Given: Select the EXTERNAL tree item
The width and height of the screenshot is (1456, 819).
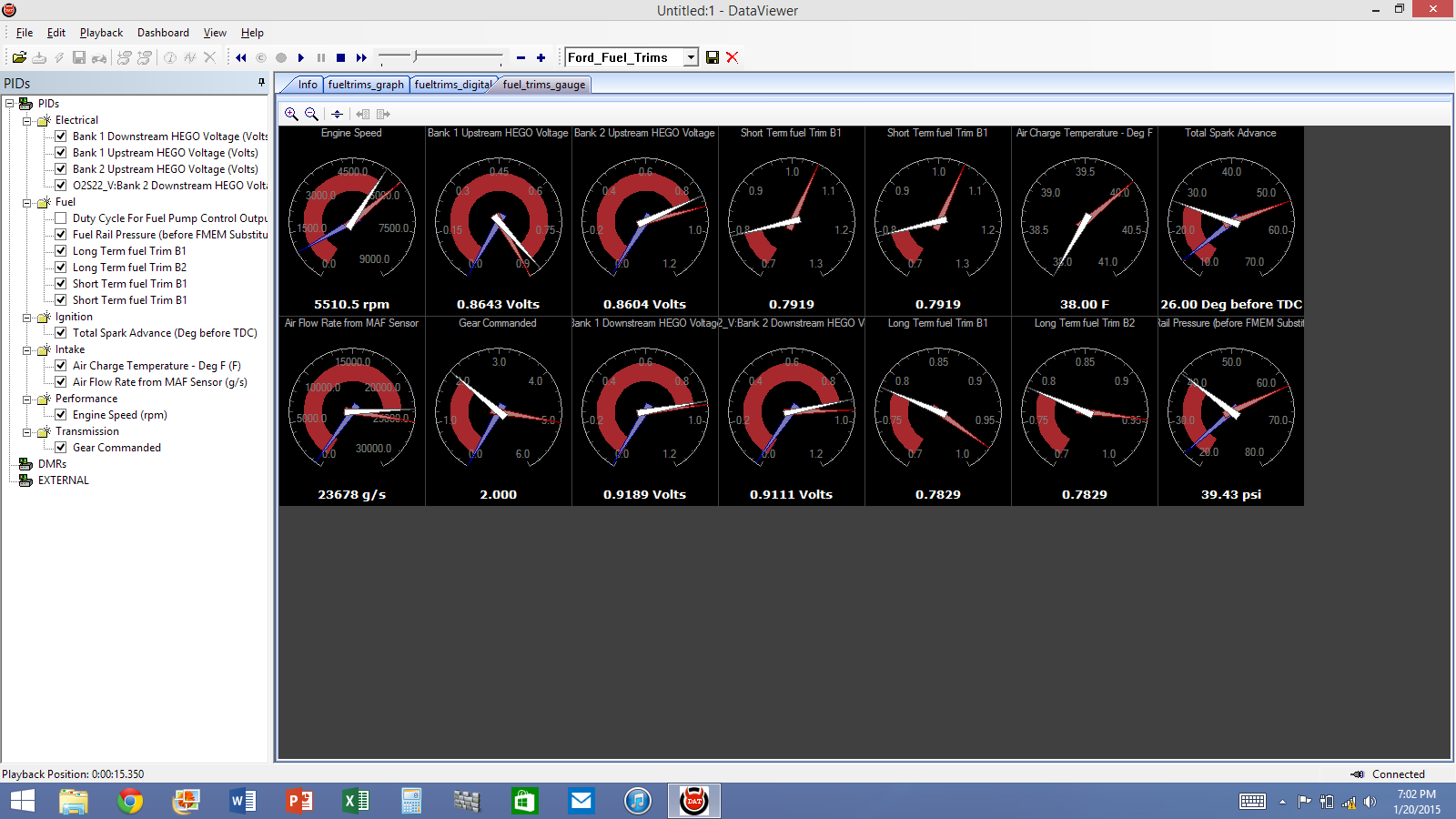Looking at the screenshot, I should pos(64,480).
